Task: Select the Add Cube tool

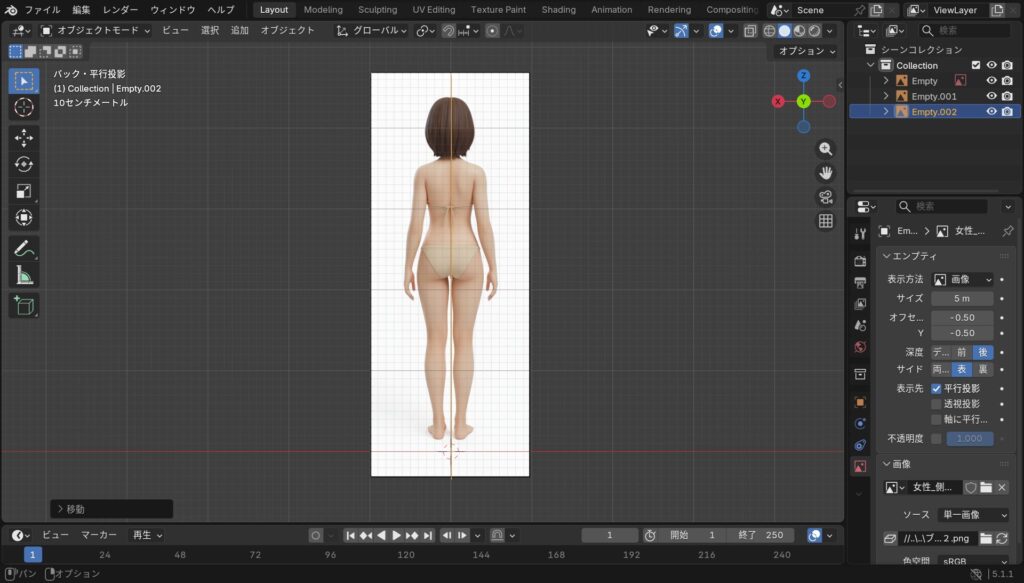Action: [x=24, y=306]
